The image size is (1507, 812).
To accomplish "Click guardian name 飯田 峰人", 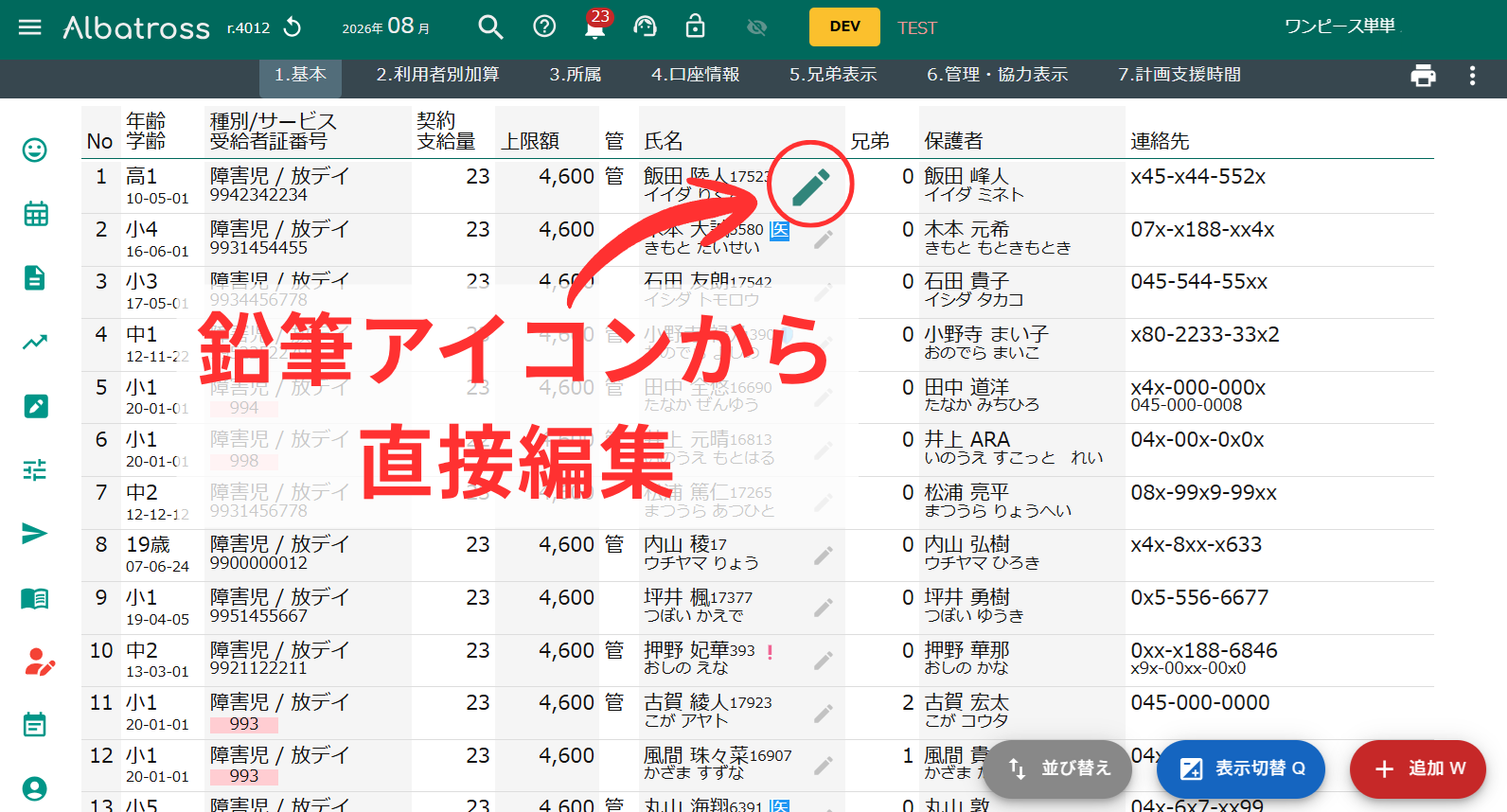I will [966, 176].
